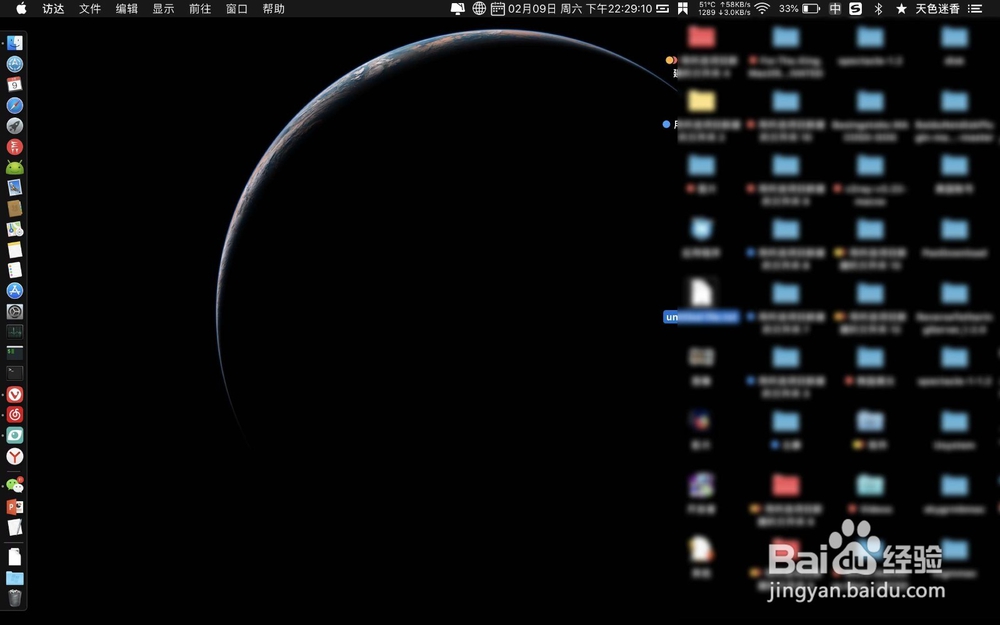
Task: Click the network speed monitor readout
Action: (x=724, y=8)
